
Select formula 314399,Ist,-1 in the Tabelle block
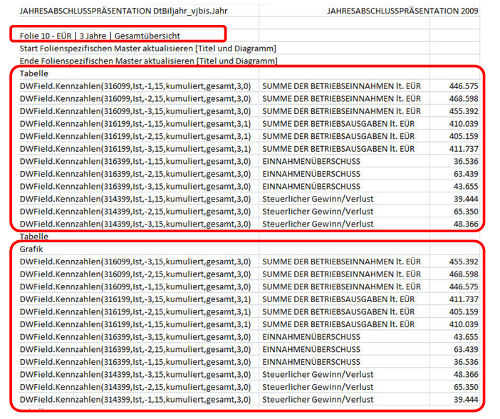click(135, 199)
